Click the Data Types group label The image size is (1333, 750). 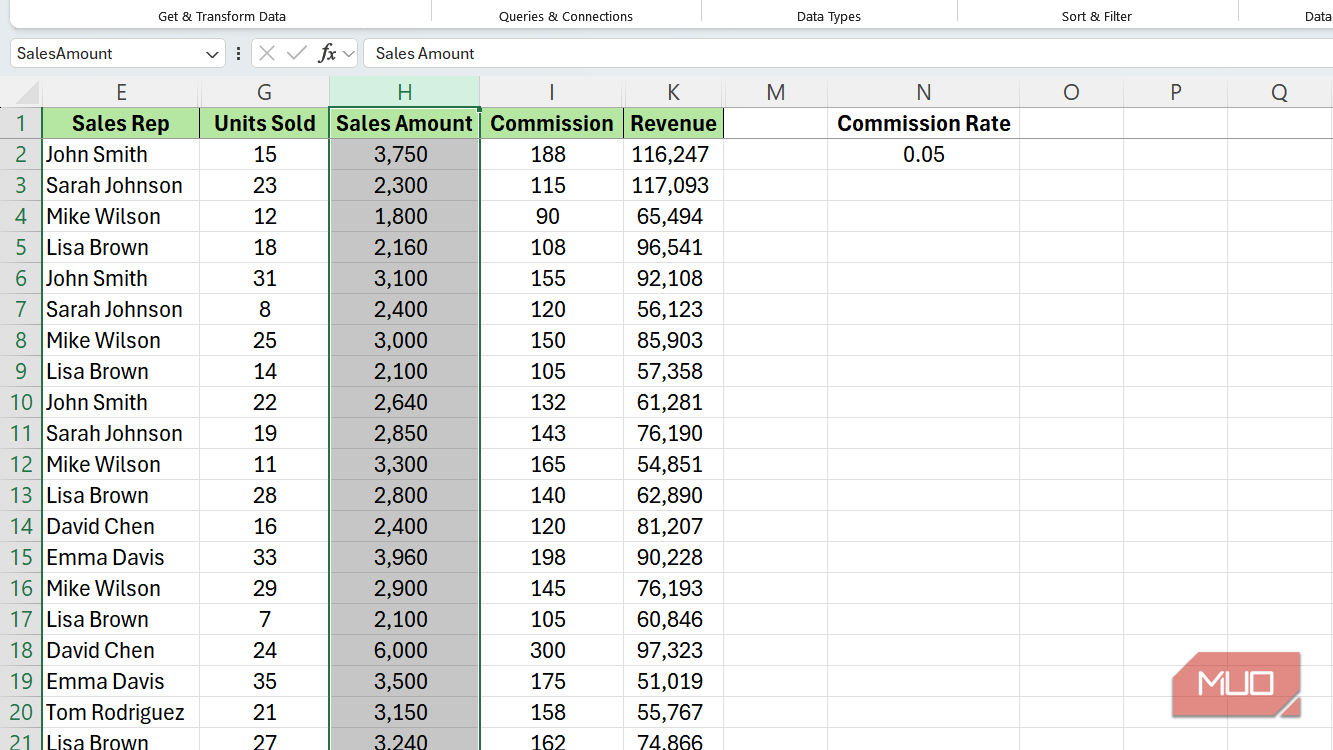click(829, 17)
